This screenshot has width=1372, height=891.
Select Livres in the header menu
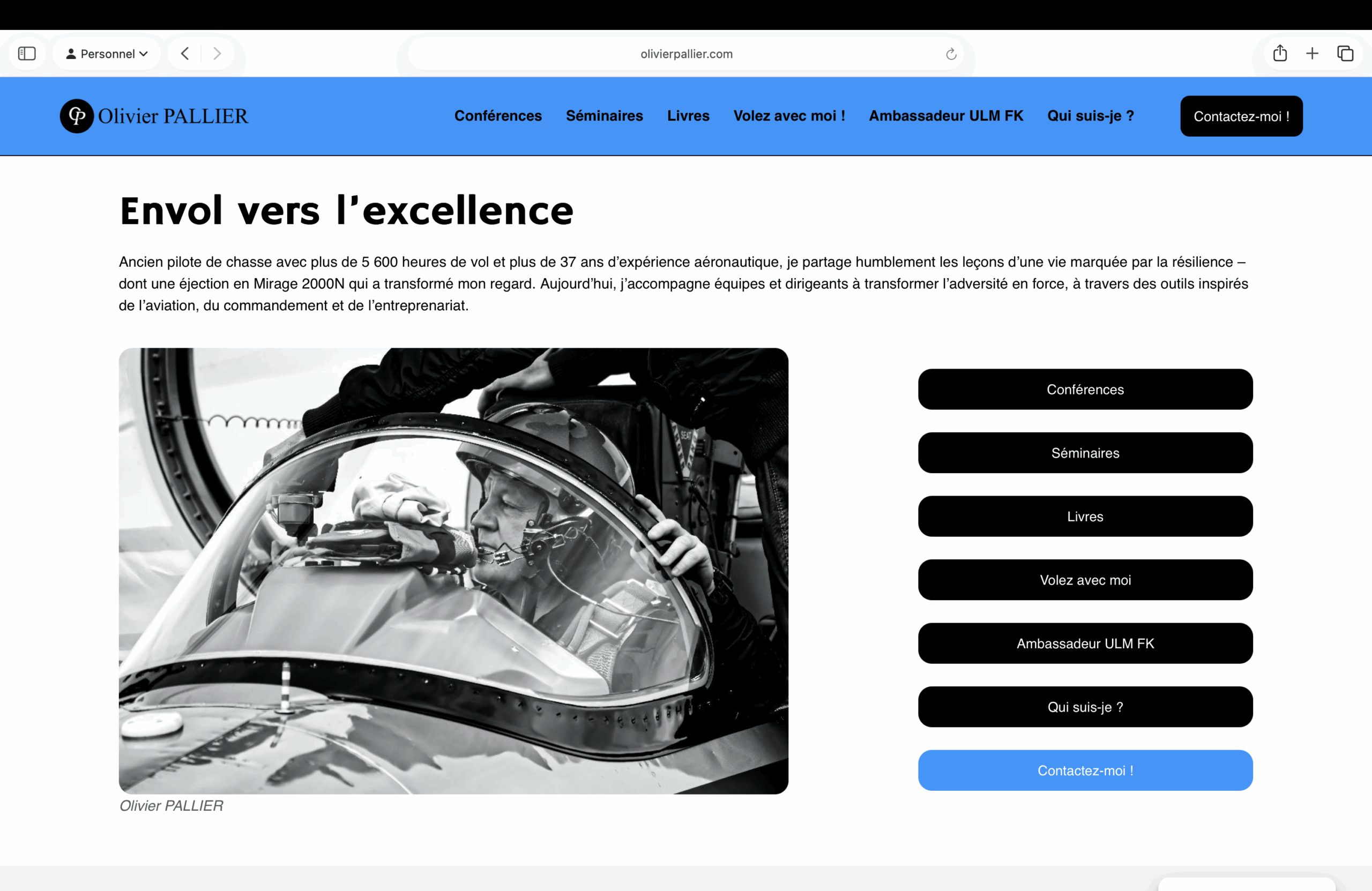pyautogui.click(x=688, y=116)
